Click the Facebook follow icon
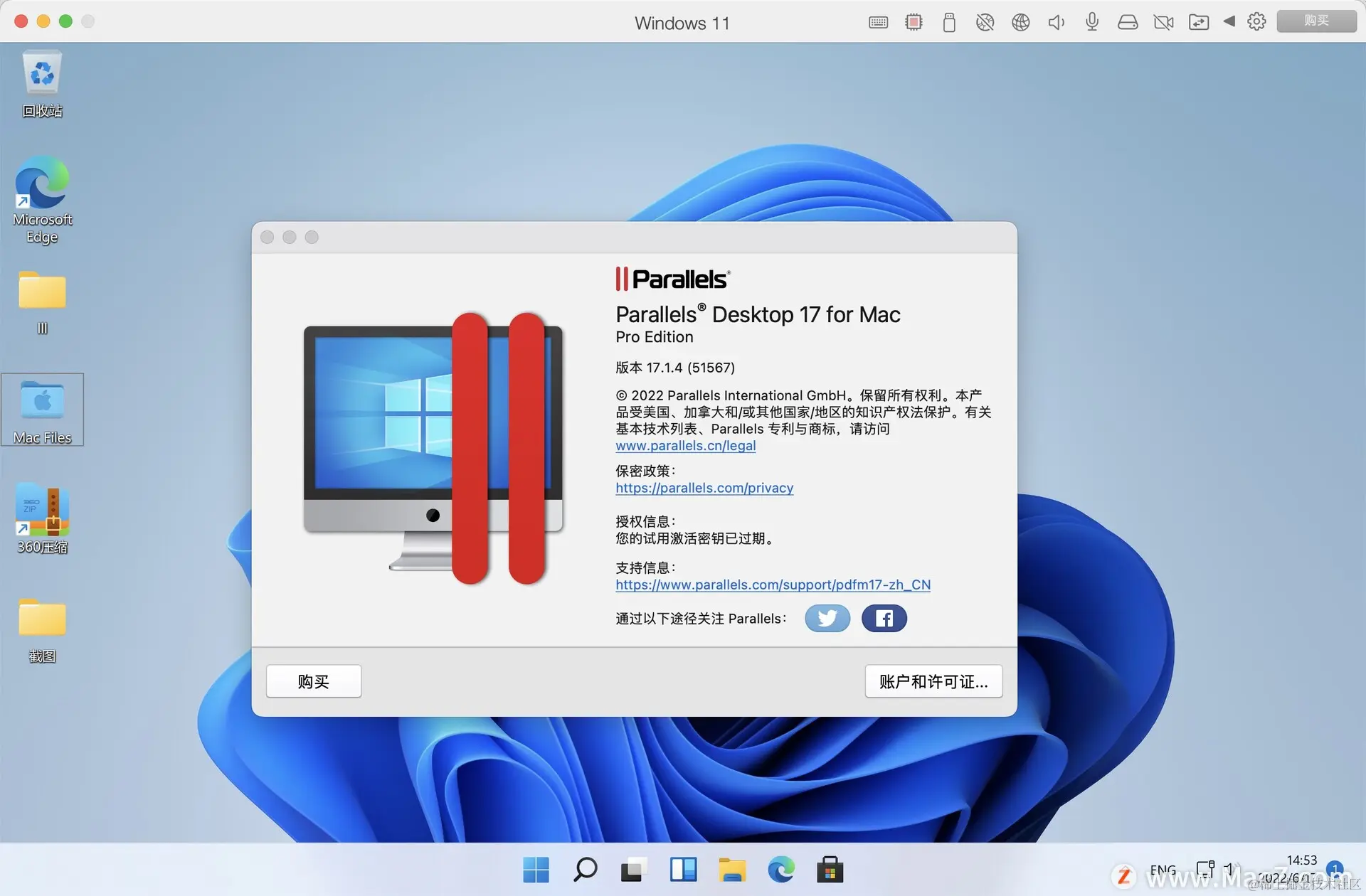Image resolution: width=1366 pixels, height=896 pixels. (x=884, y=618)
